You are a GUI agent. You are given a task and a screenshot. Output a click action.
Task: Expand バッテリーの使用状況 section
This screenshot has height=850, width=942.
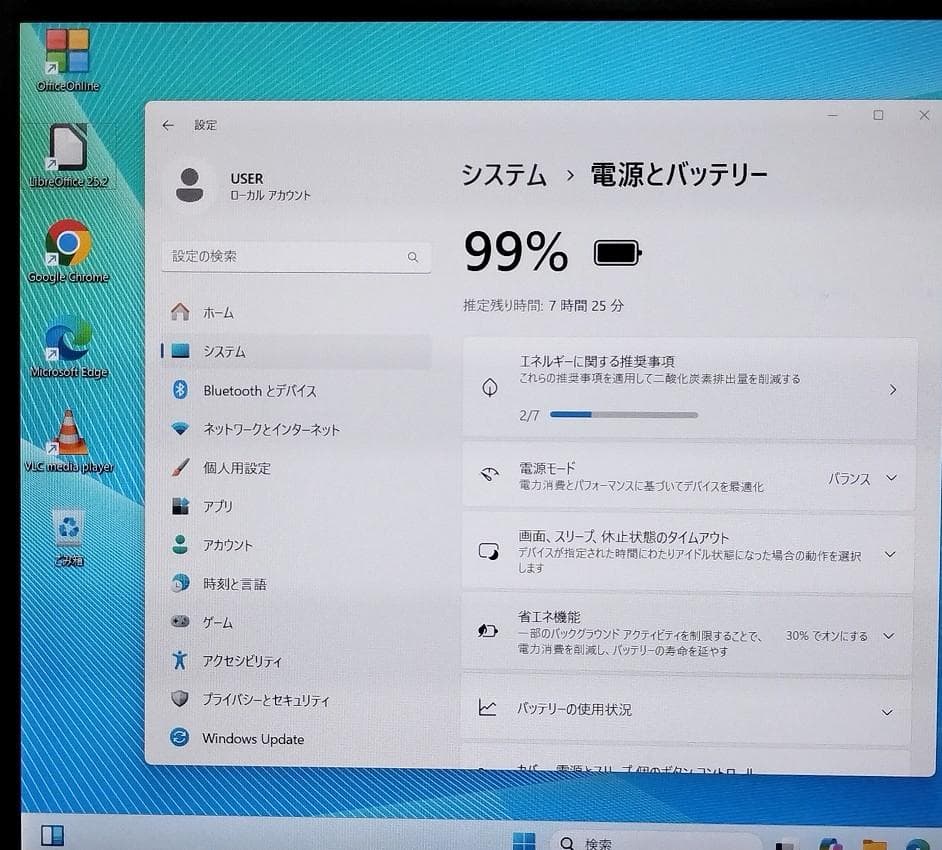886,709
